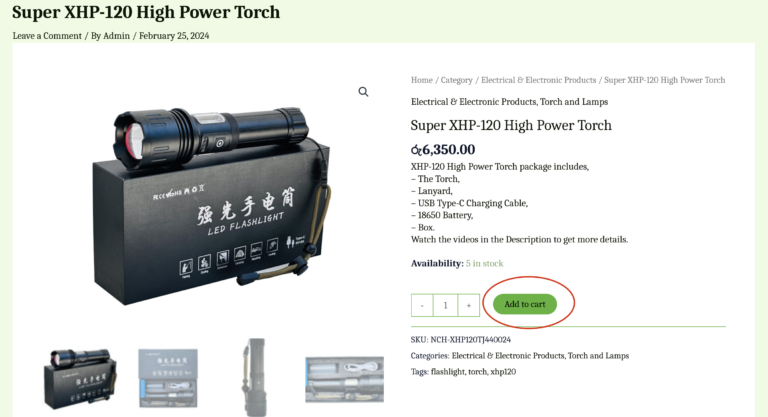Click the xhp120 tag
The width and height of the screenshot is (768, 417).
tap(503, 371)
